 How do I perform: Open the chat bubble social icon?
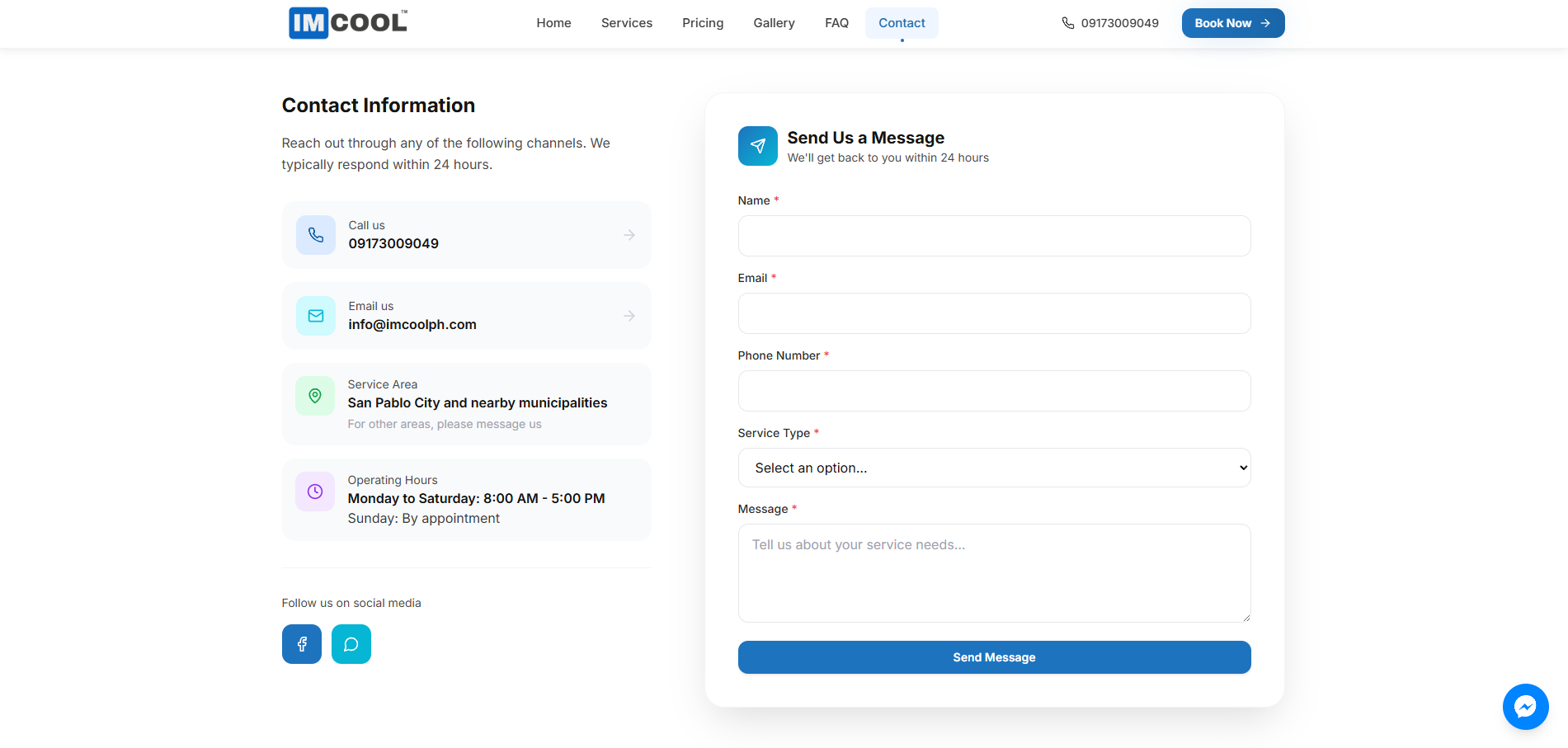coord(351,644)
